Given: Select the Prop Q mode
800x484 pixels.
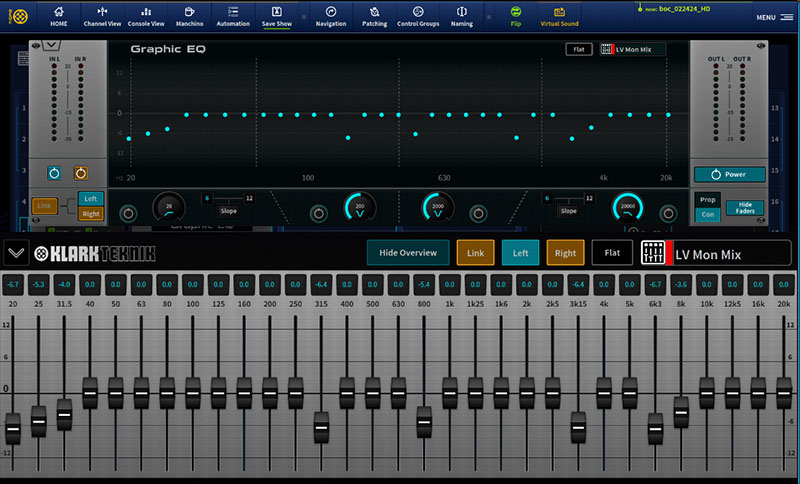Looking at the screenshot, I should (x=708, y=199).
